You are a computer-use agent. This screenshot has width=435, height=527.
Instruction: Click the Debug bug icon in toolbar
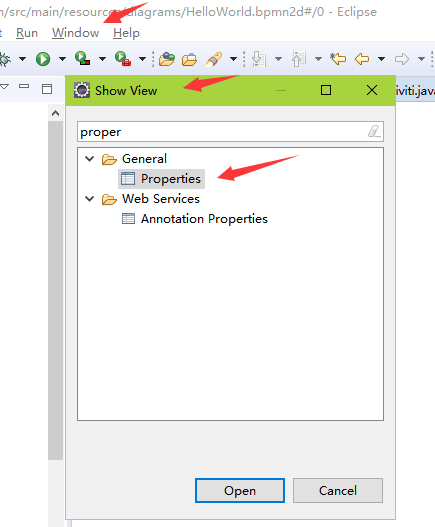(x=5, y=59)
